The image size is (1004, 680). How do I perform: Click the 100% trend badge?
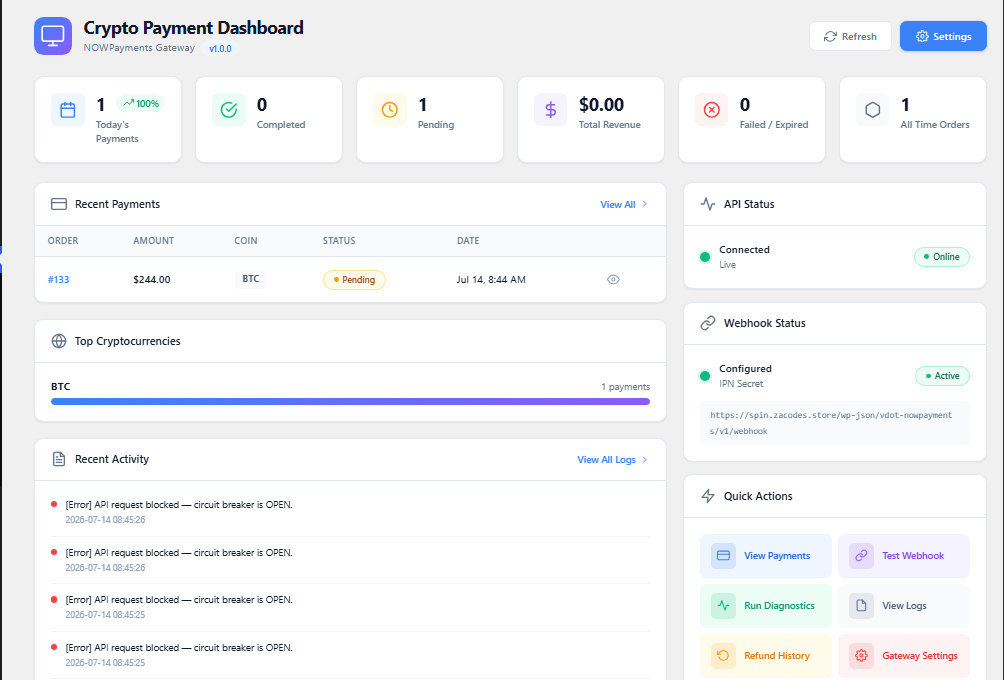point(141,103)
